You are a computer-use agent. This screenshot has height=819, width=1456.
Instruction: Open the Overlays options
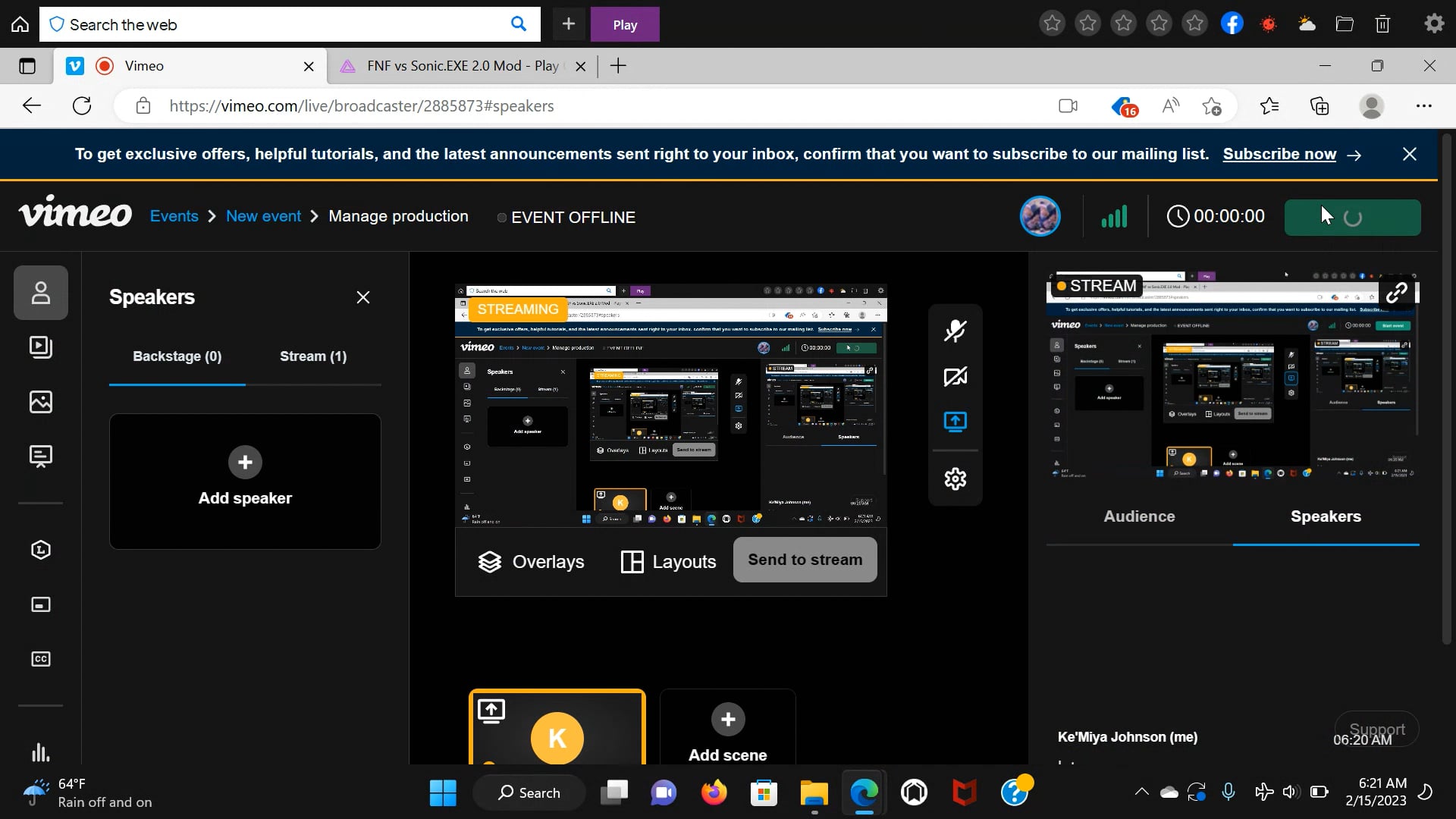coord(531,562)
